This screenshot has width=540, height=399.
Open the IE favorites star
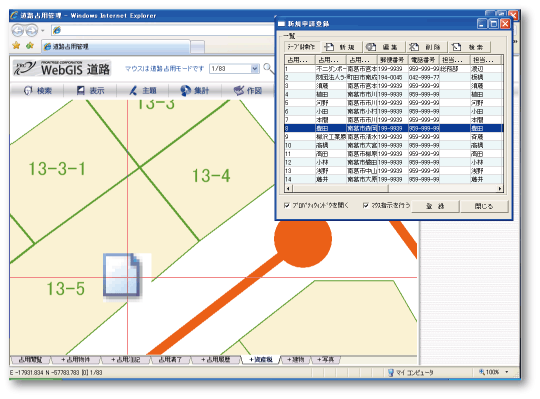(x=16, y=45)
